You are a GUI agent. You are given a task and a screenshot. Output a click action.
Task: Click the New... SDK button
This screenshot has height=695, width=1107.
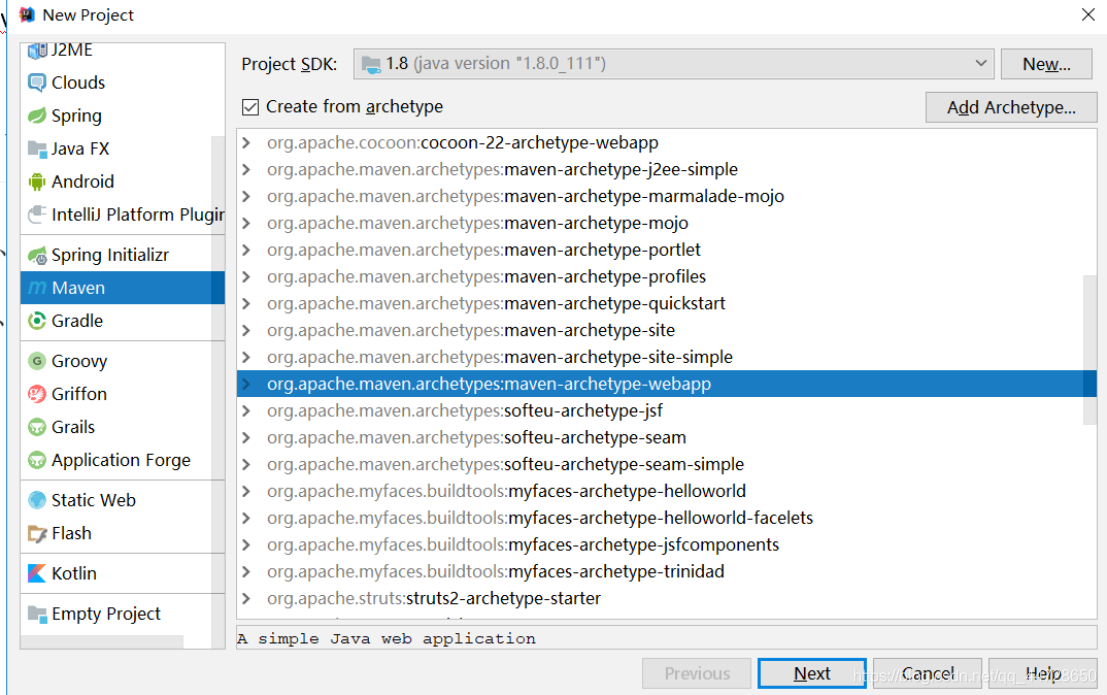(x=1046, y=64)
